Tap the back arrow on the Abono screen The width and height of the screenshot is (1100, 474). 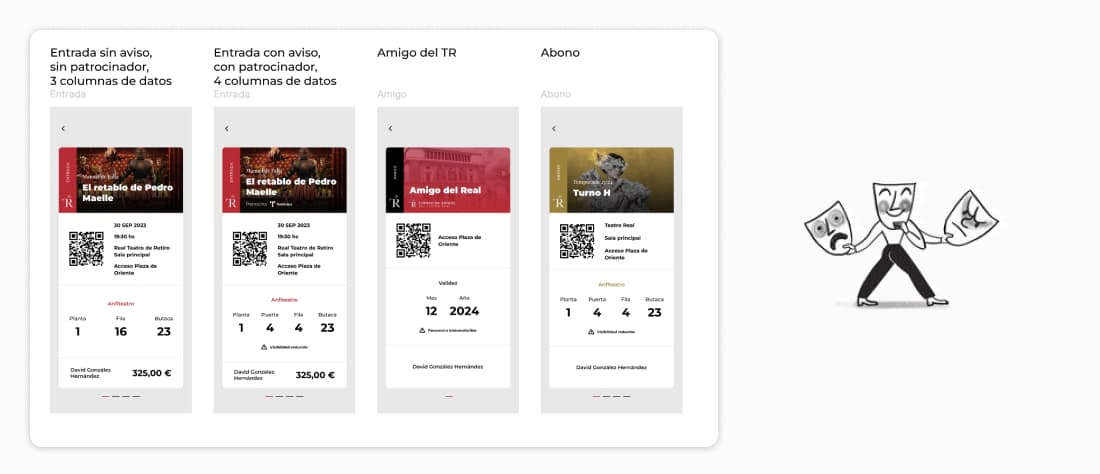tap(554, 128)
